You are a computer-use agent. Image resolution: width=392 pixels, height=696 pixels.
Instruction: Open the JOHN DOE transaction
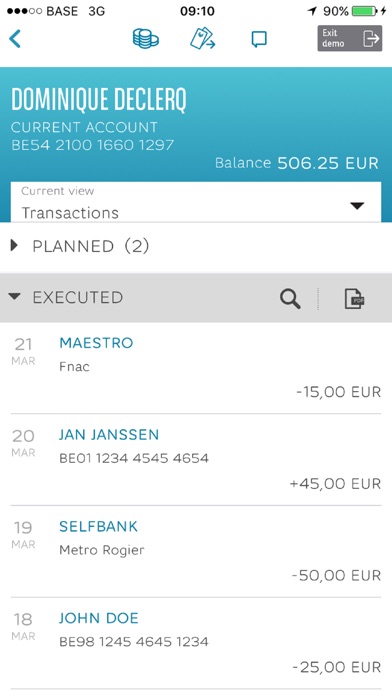pos(196,643)
